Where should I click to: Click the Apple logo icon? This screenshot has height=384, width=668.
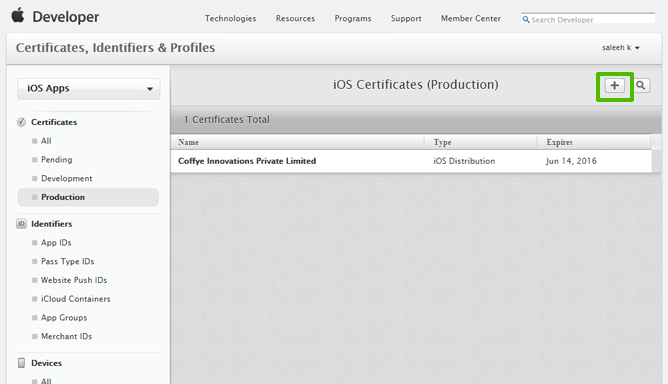pyautogui.click(x=18, y=15)
